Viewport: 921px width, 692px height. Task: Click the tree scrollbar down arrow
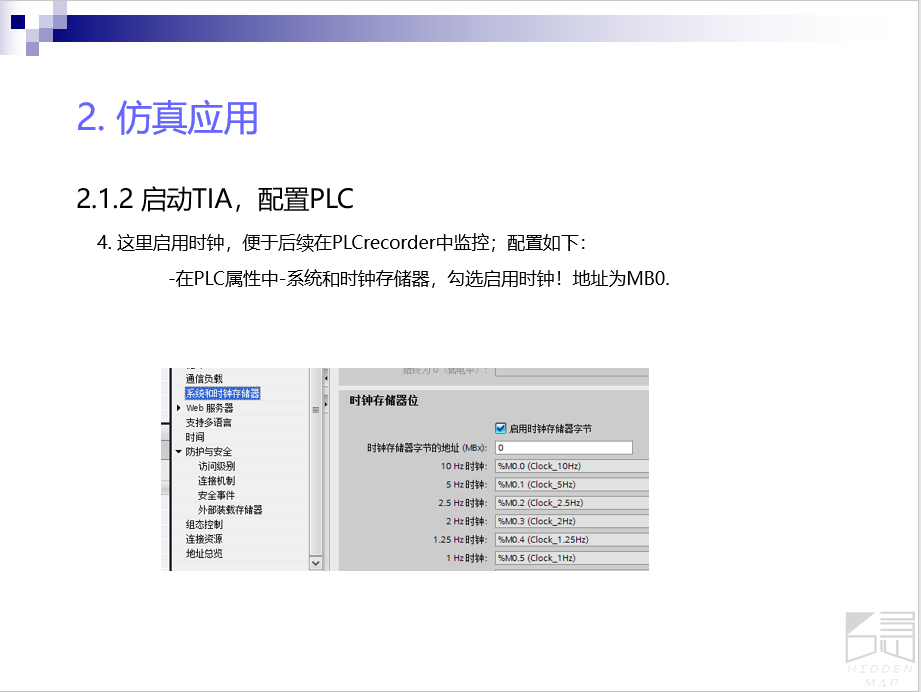click(316, 563)
